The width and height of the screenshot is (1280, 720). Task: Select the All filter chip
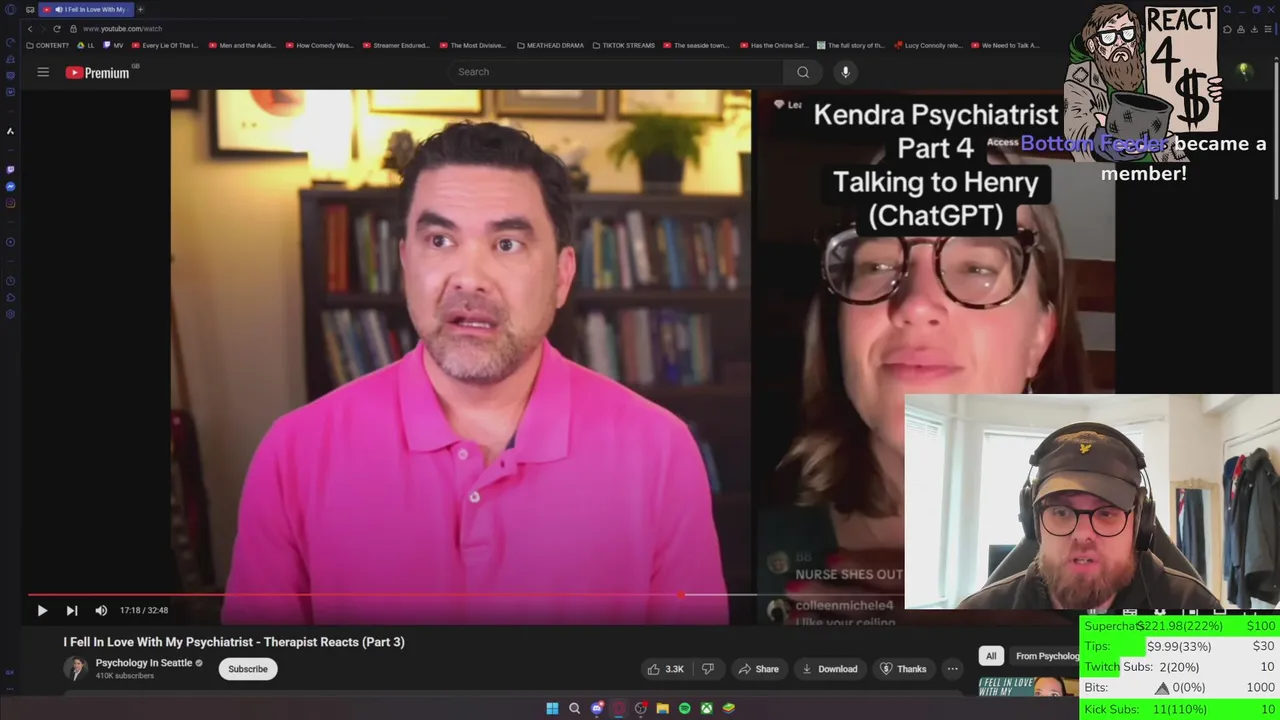(x=991, y=656)
